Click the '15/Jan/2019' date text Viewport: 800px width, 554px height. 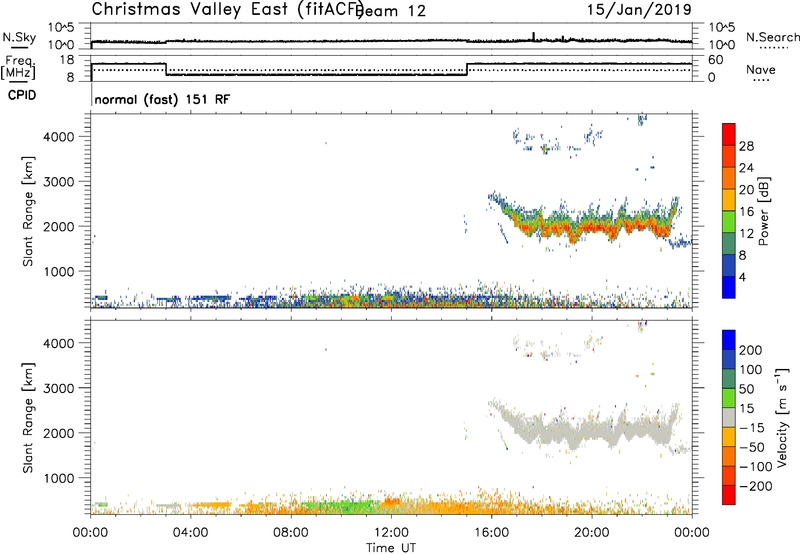coord(639,10)
